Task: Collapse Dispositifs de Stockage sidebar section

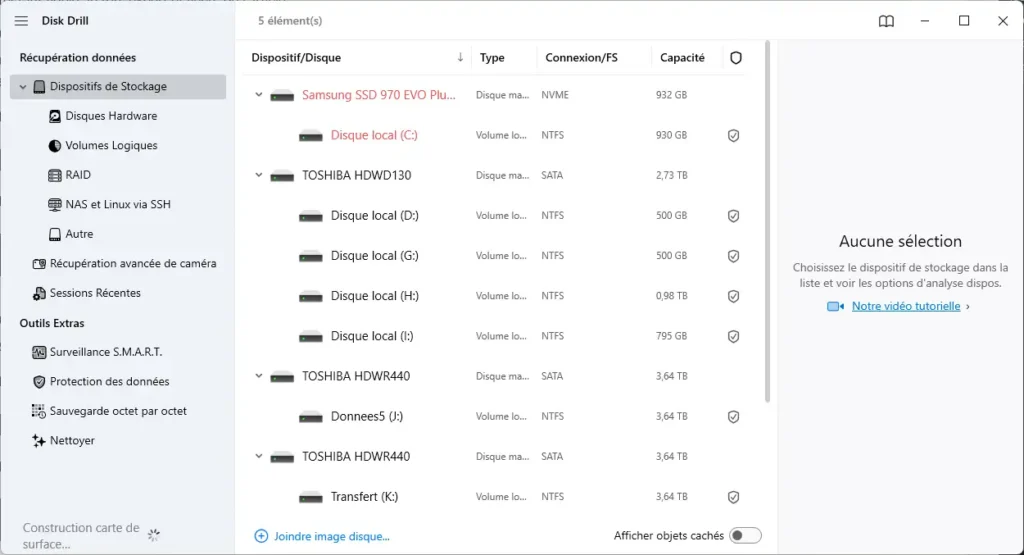Action: pos(22,87)
